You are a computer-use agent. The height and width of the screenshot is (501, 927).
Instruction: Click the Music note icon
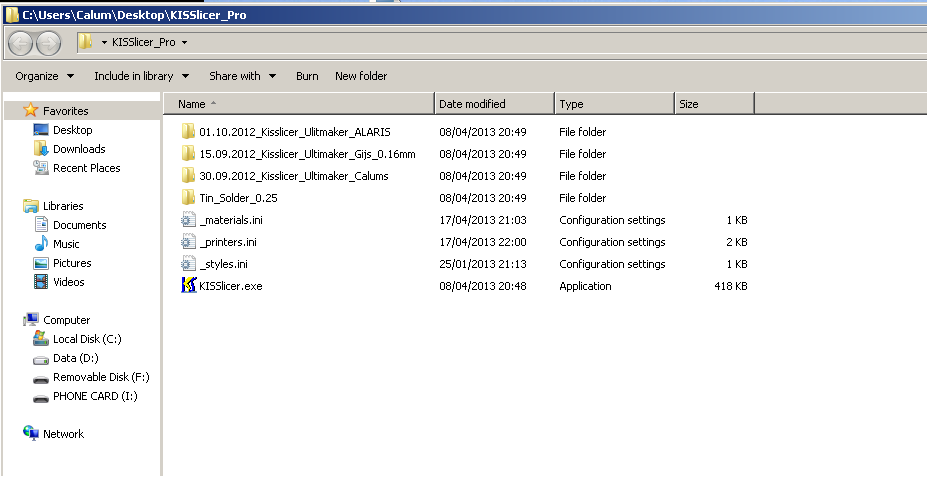tap(41, 244)
